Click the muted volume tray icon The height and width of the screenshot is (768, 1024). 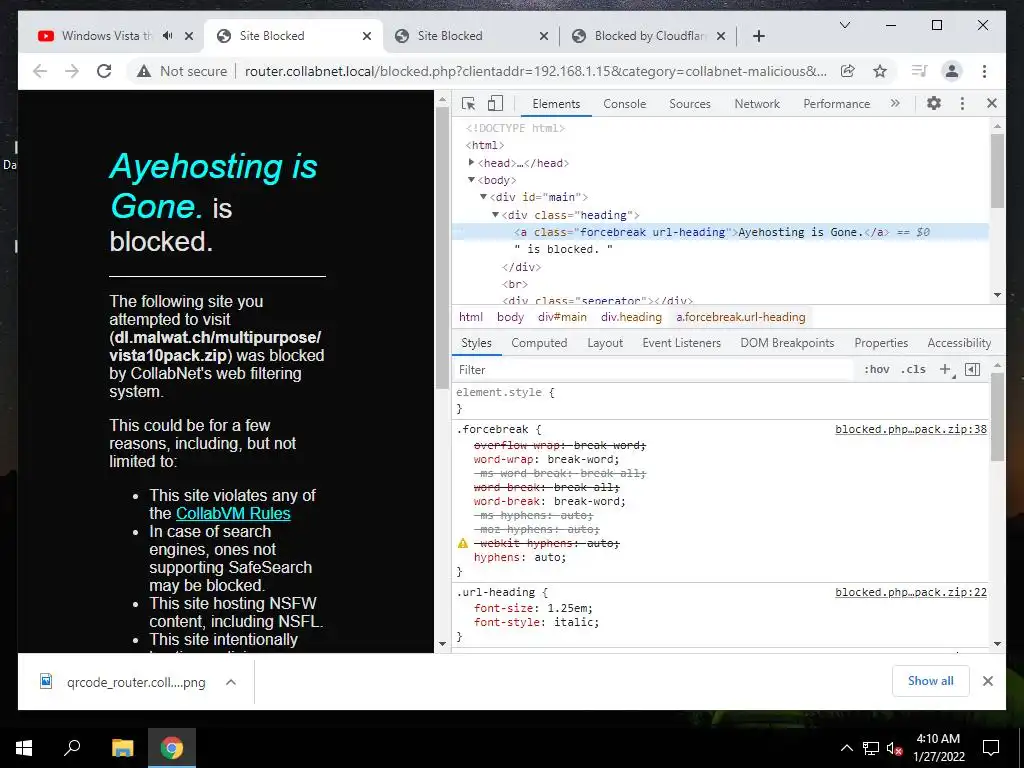895,748
